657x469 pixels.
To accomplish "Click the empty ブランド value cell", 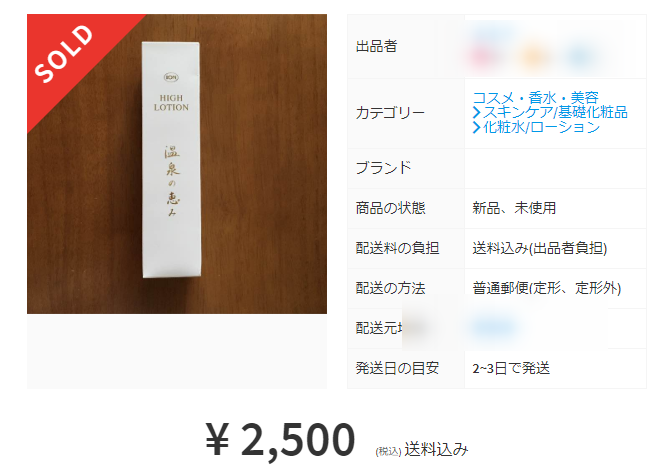I will coord(555,168).
